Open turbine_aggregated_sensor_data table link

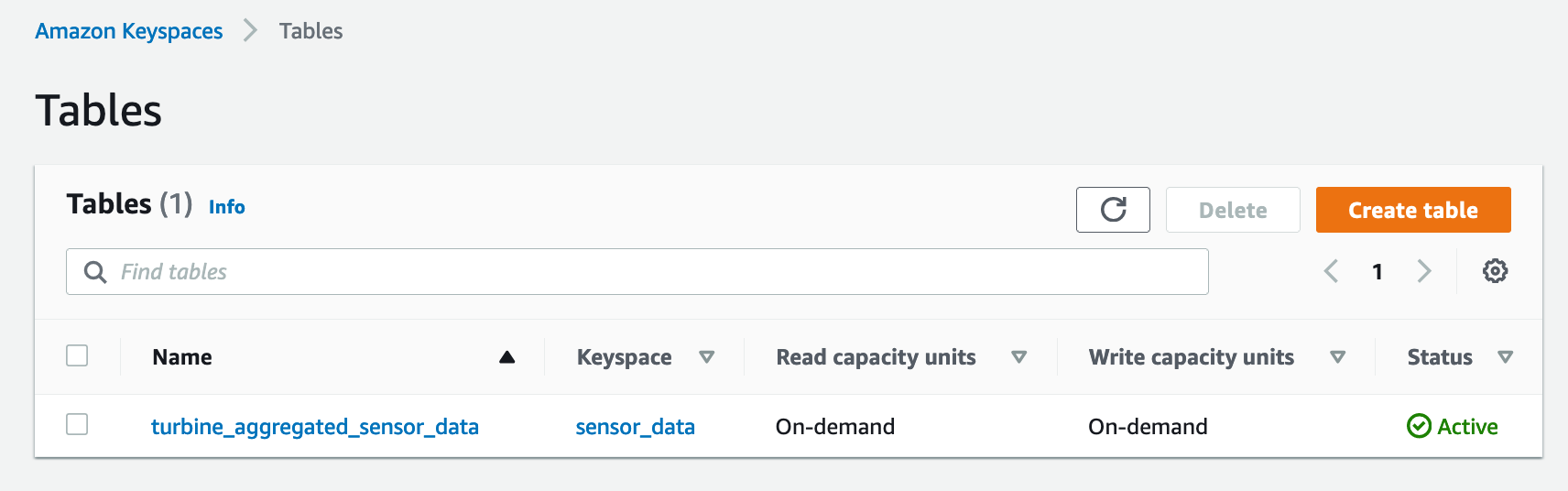[315, 427]
